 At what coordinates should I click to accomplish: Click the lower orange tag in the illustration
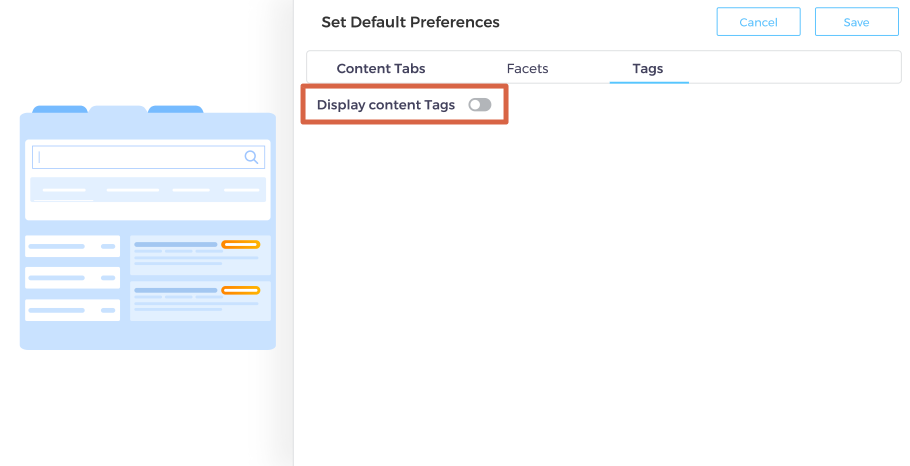(x=240, y=290)
